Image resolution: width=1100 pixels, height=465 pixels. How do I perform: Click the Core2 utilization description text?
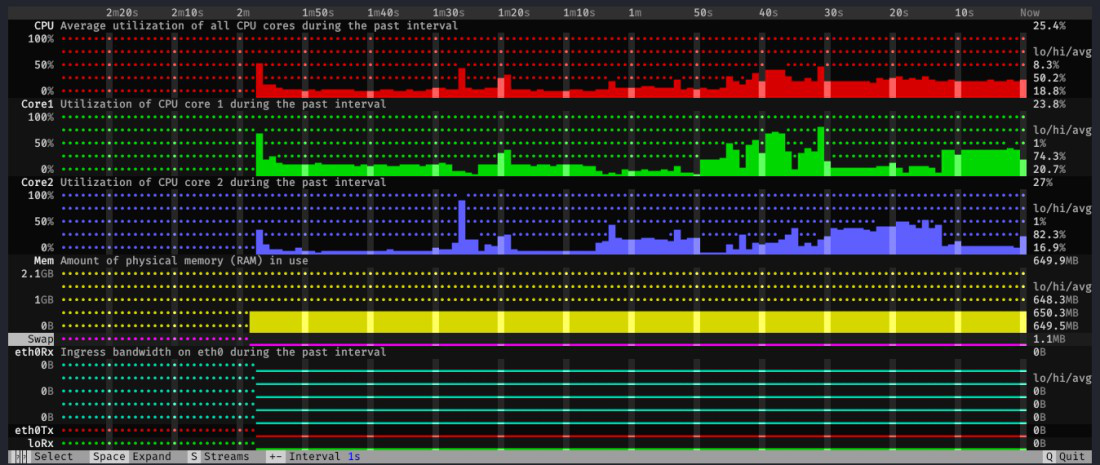click(x=223, y=182)
